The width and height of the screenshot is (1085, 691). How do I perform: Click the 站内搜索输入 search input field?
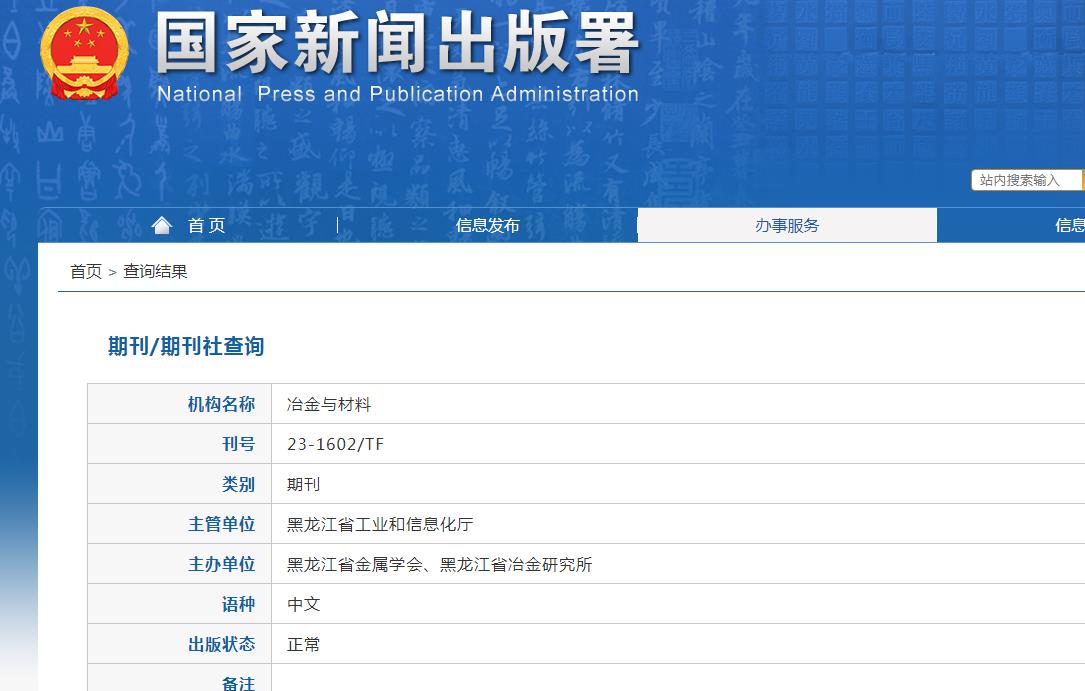point(1026,180)
